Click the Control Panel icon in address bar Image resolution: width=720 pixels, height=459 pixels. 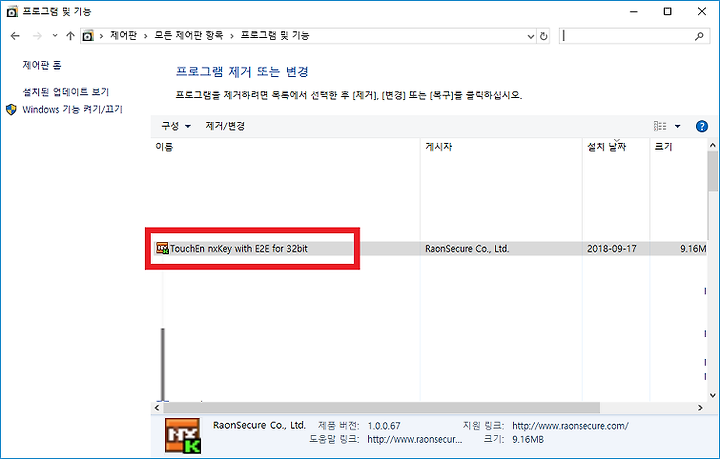[88, 36]
